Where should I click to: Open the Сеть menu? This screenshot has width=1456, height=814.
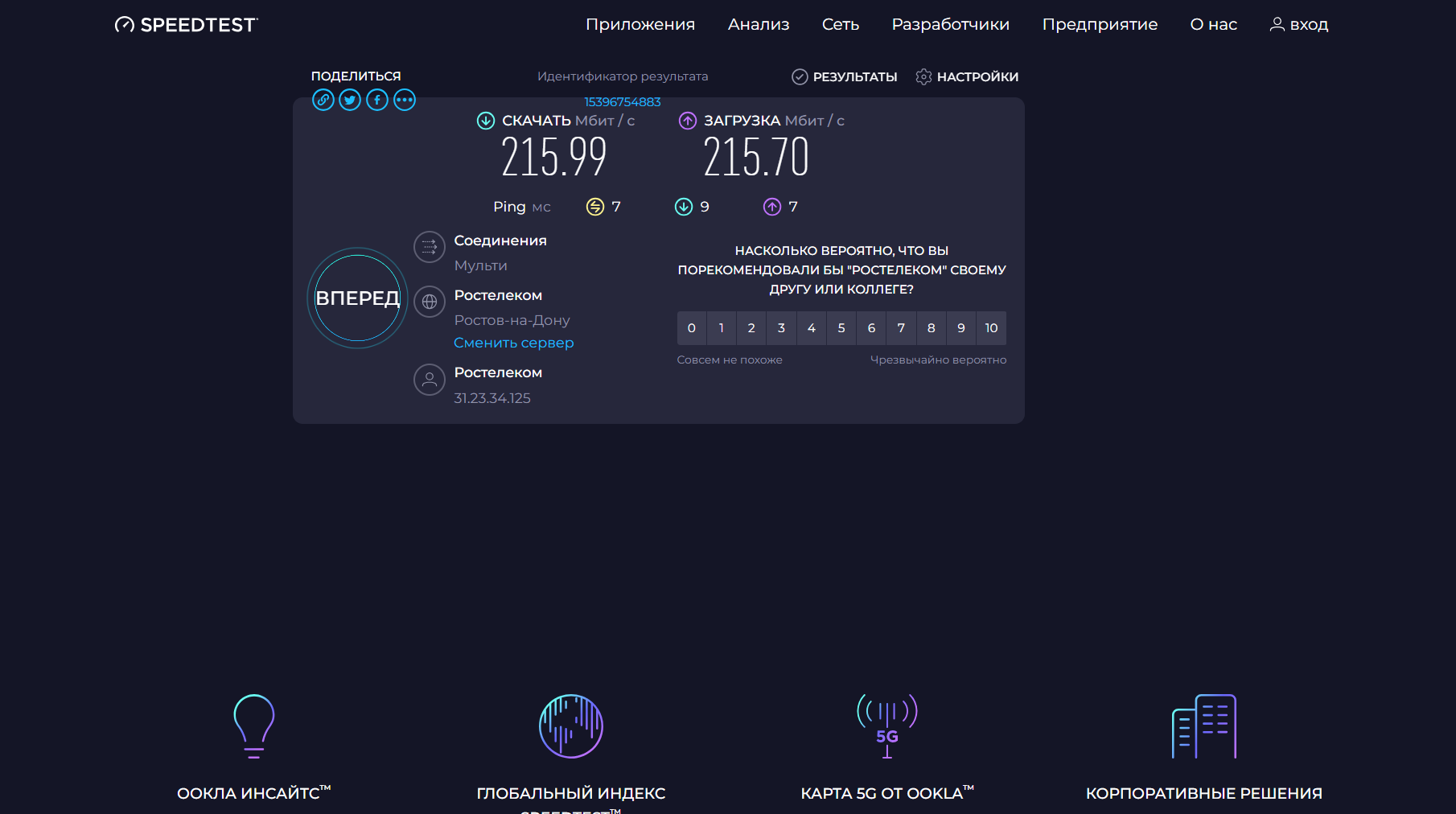click(x=841, y=24)
